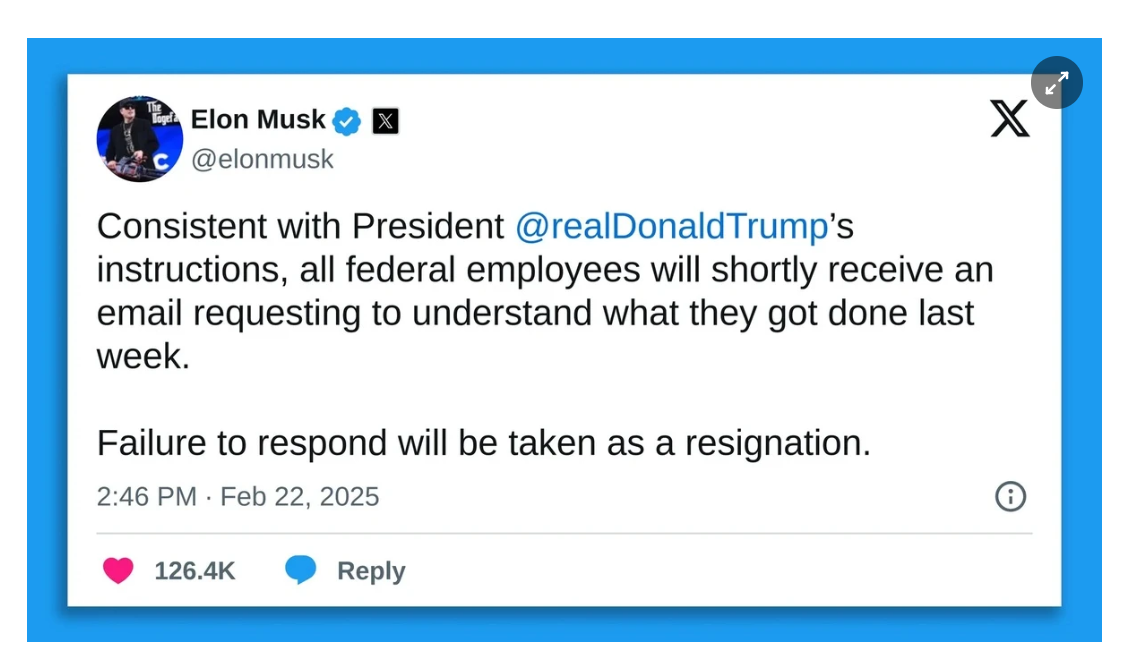Click the blue border around the tweet card

[x=46, y=340]
